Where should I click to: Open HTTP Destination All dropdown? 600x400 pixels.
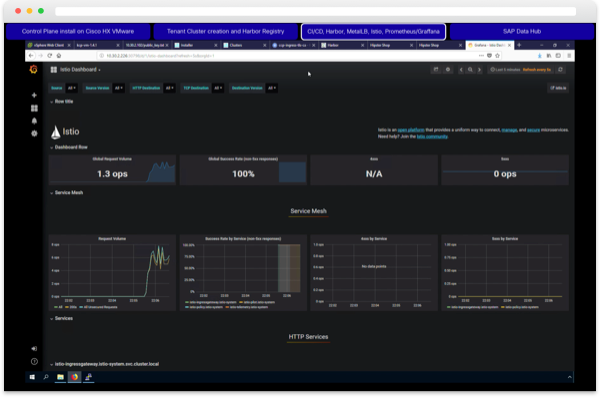click(170, 88)
